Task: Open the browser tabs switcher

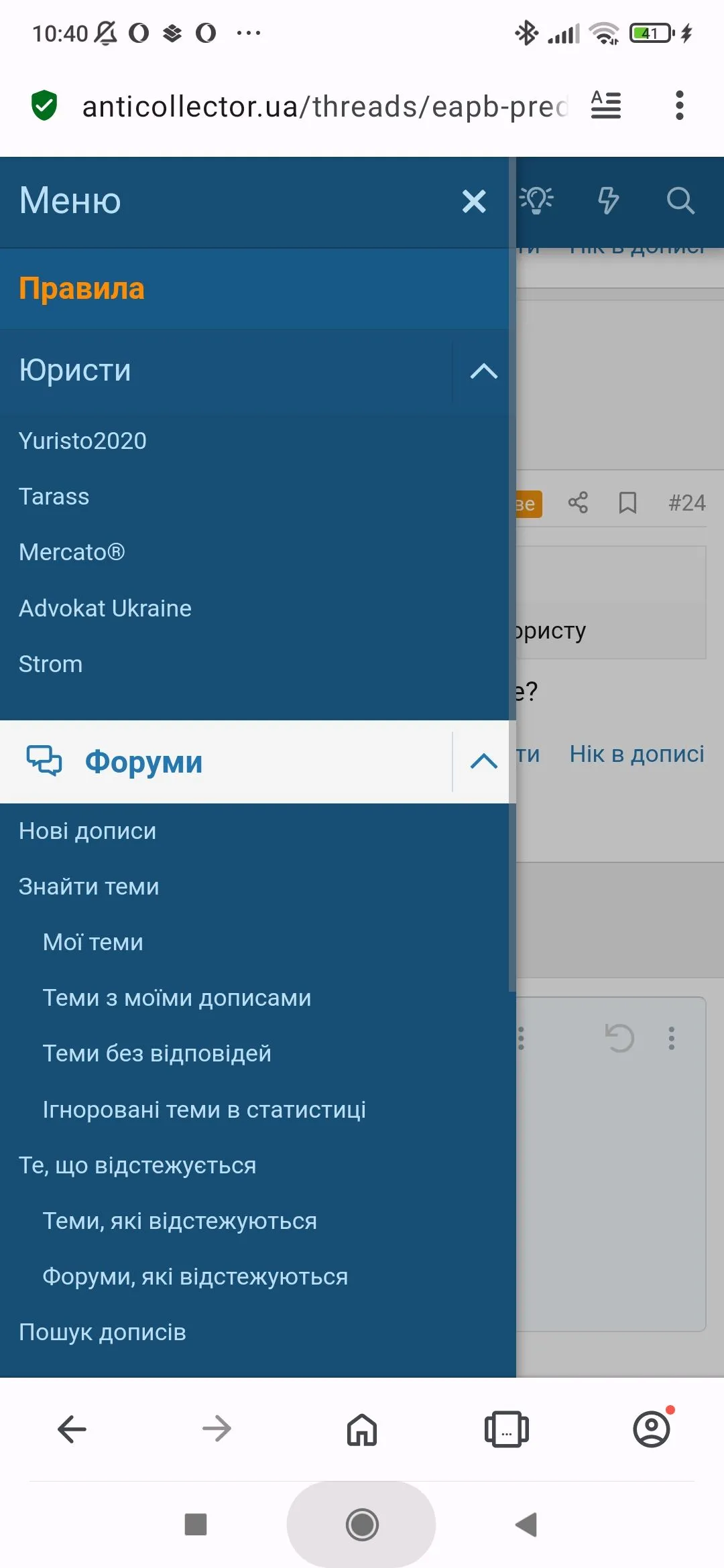Action: [x=506, y=1429]
